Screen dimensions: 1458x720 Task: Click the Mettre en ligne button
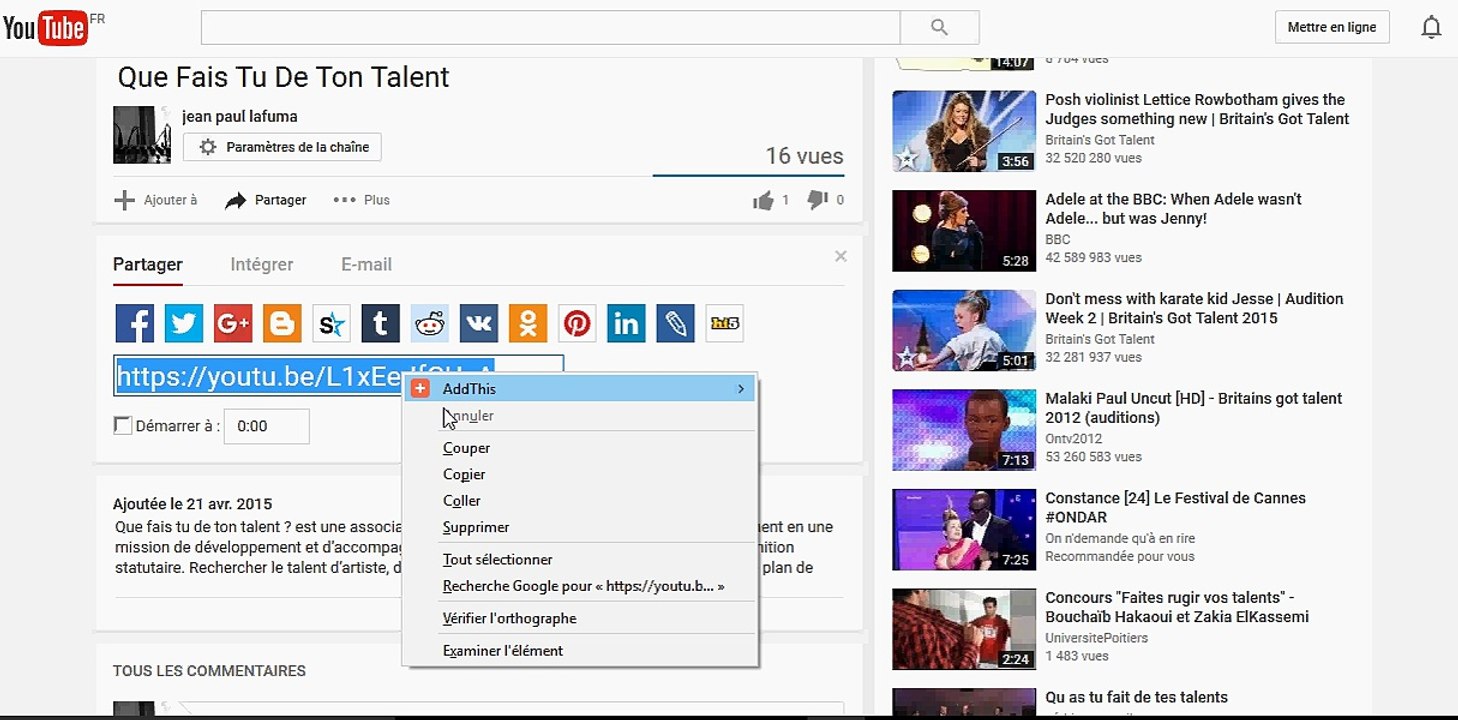[1332, 27]
